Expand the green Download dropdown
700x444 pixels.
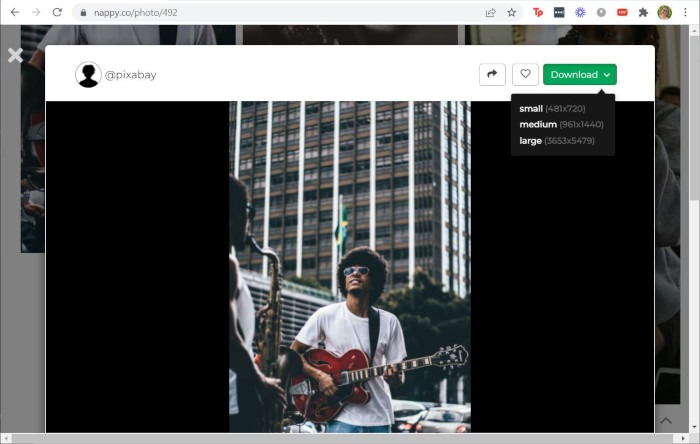(580, 74)
